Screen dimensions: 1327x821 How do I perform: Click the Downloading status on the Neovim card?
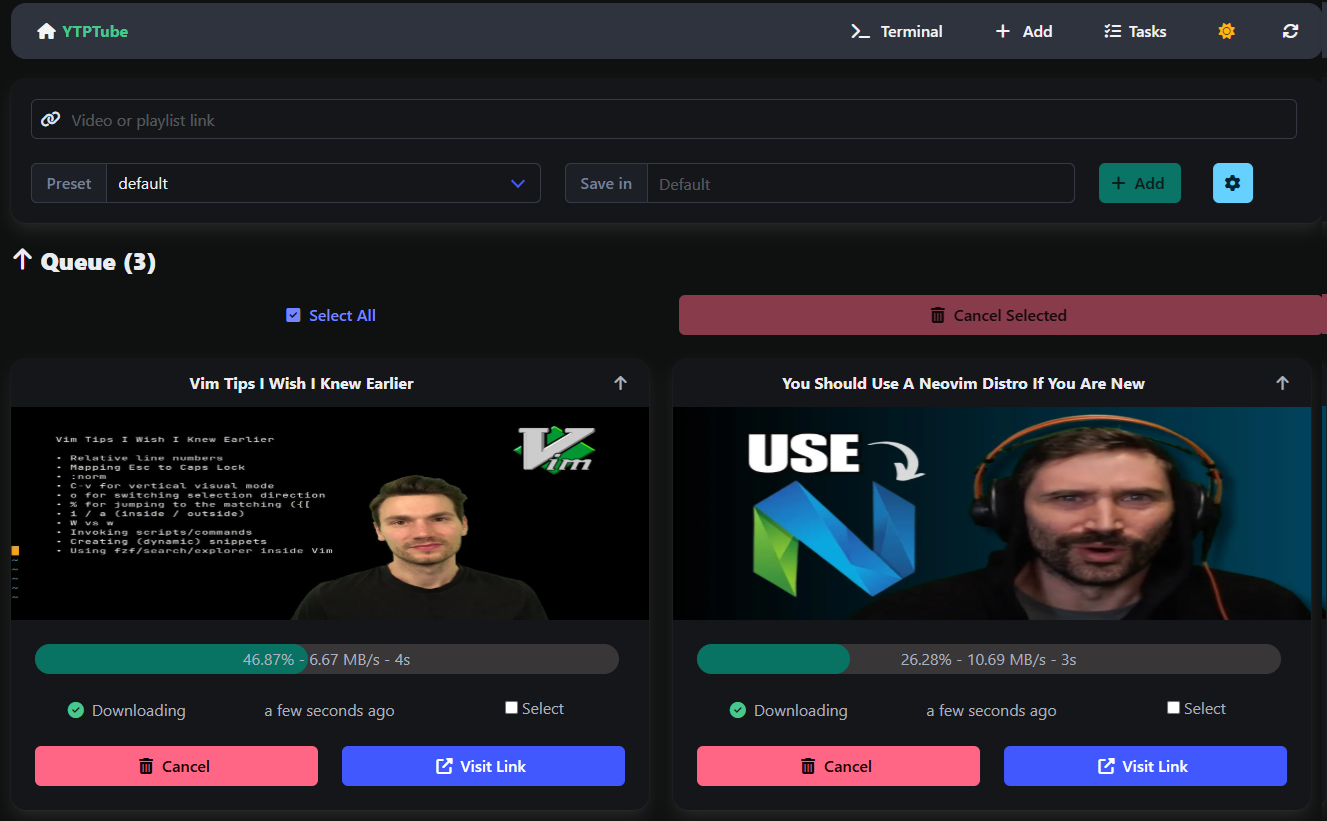(x=789, y=710)
